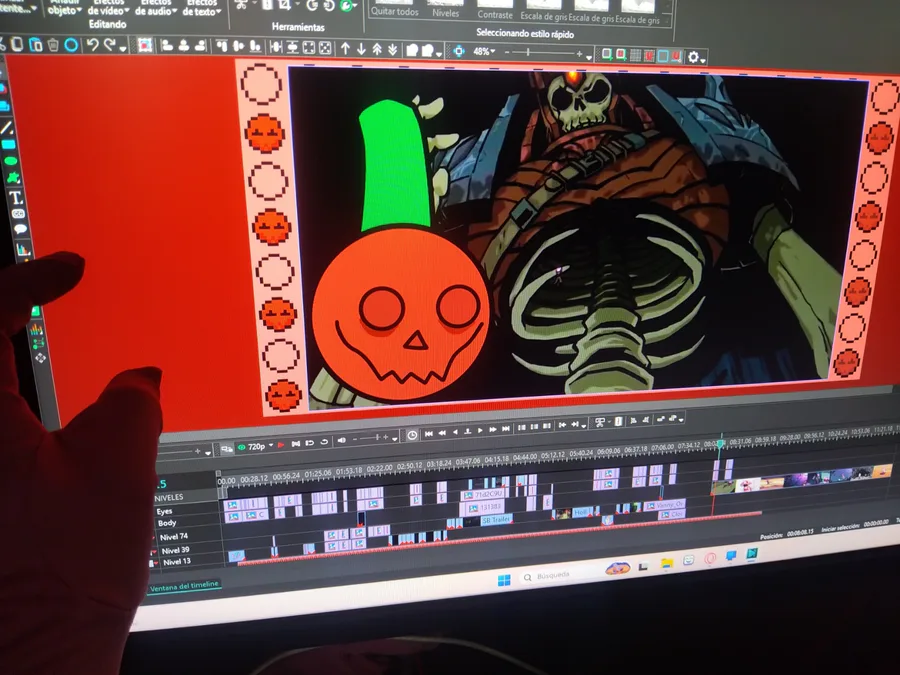This screenshot has height=675, width=900.
Task: Select the Text tool
Action: (x=15, y=198)
